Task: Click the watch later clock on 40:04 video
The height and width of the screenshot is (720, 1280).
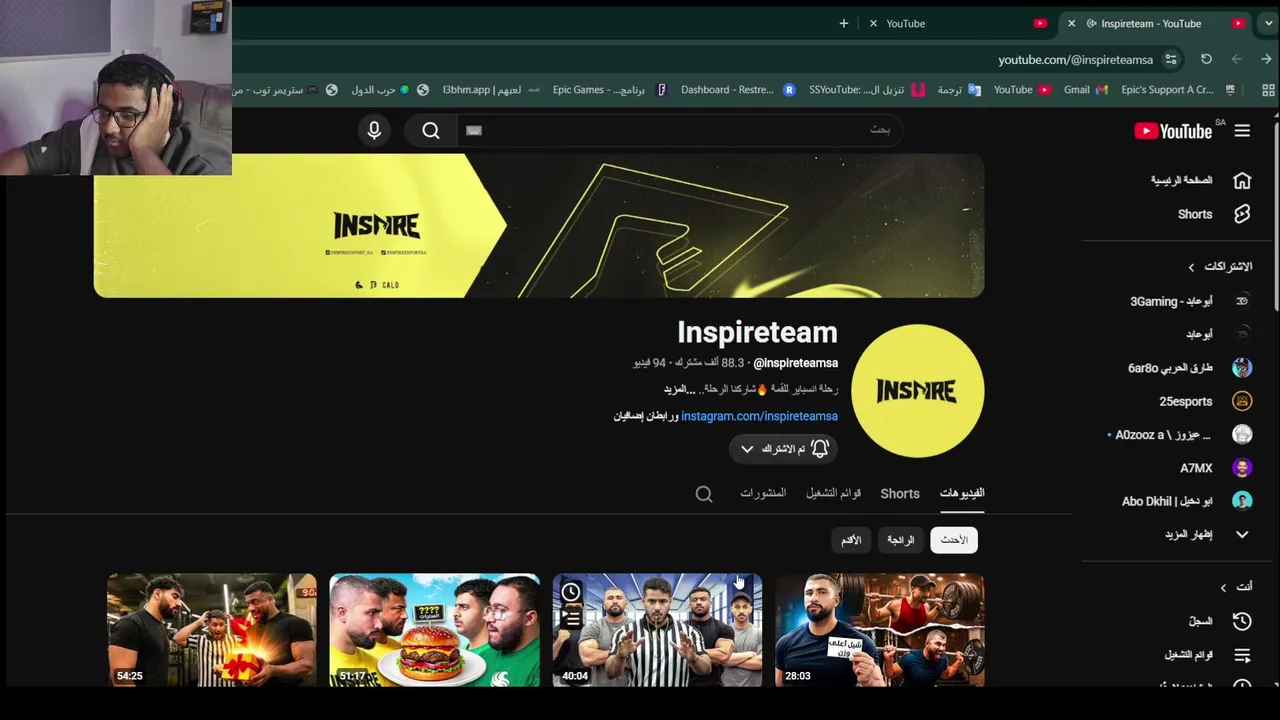Action: tap(570, 592)
